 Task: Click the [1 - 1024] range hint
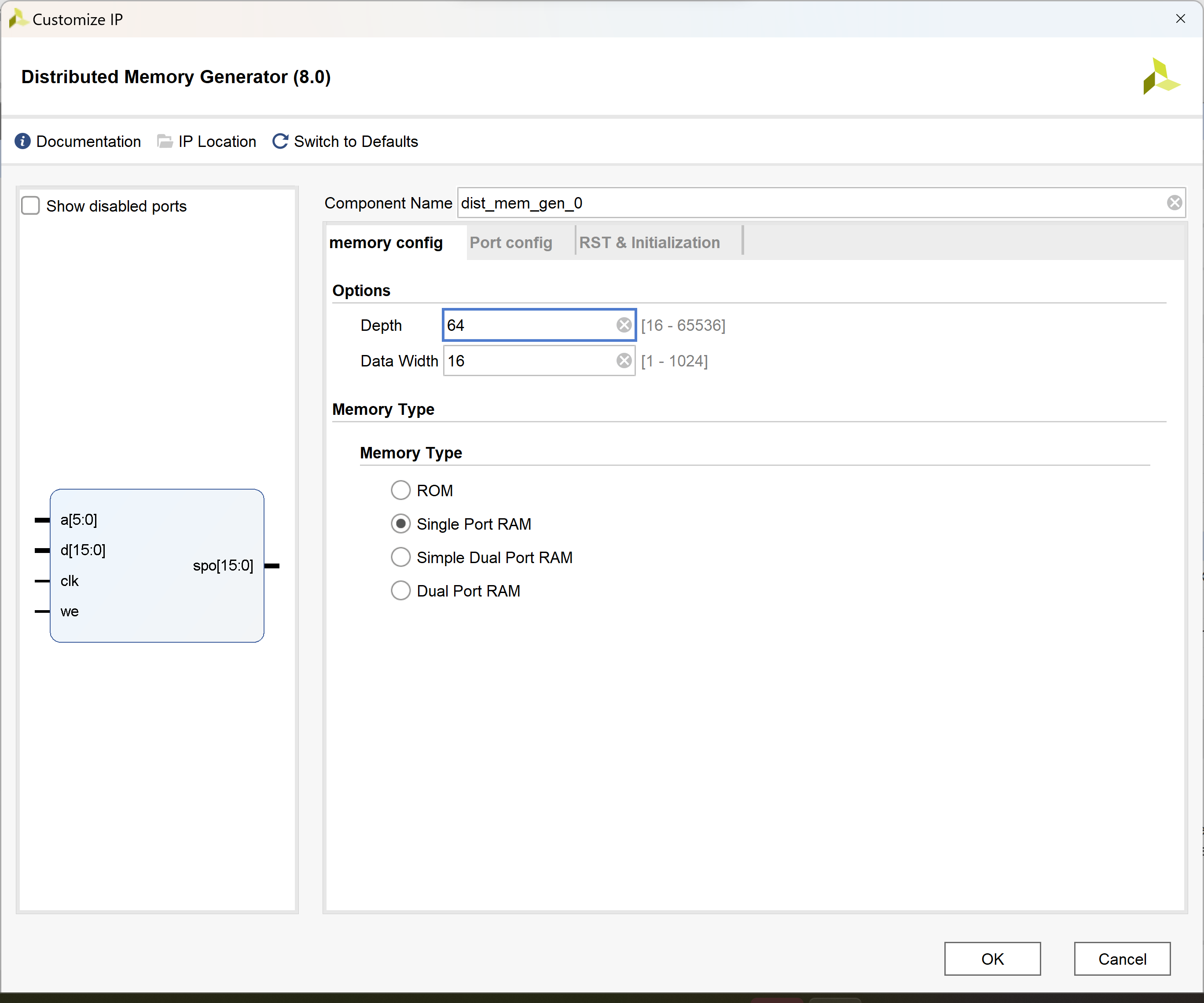point(674,360)
